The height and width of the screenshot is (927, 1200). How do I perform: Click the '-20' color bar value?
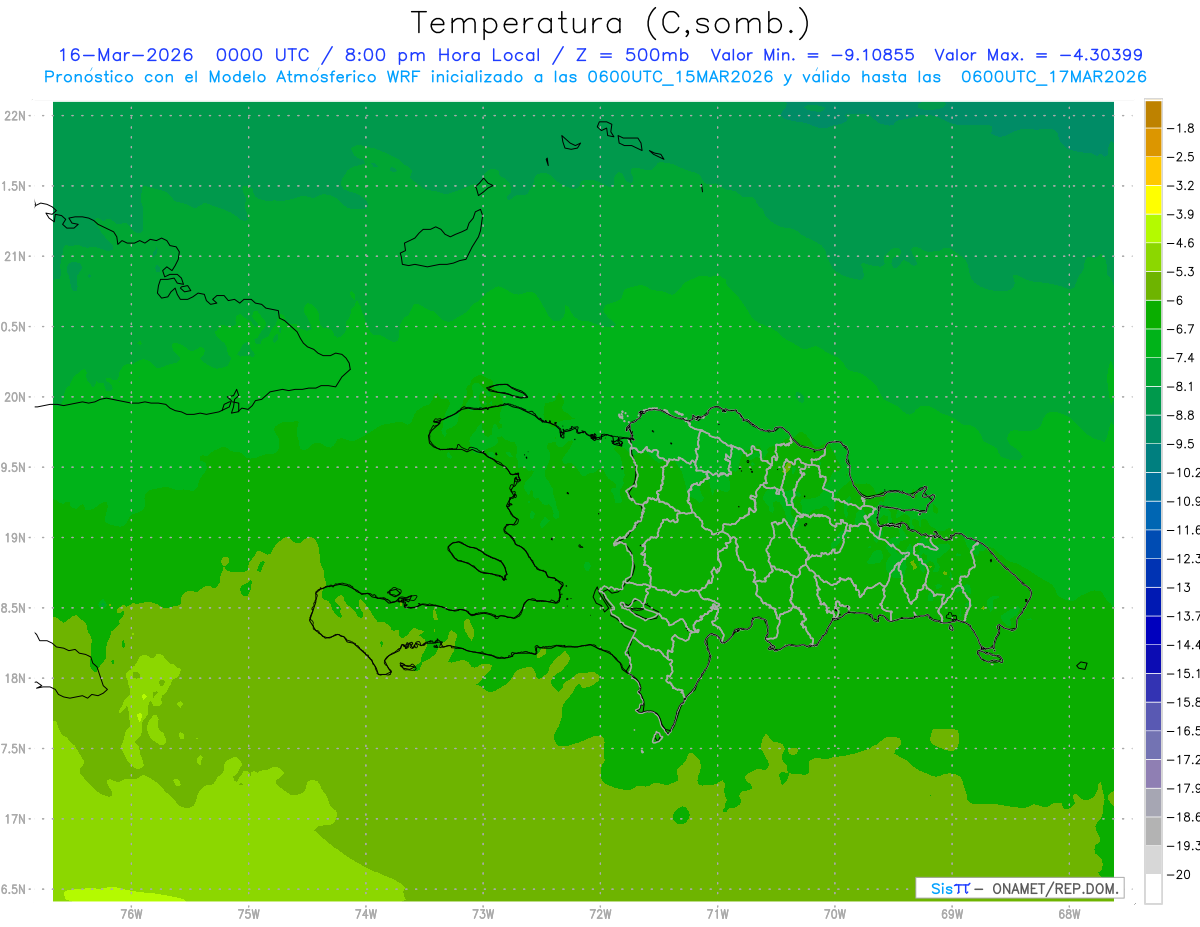pos(1179,875)
